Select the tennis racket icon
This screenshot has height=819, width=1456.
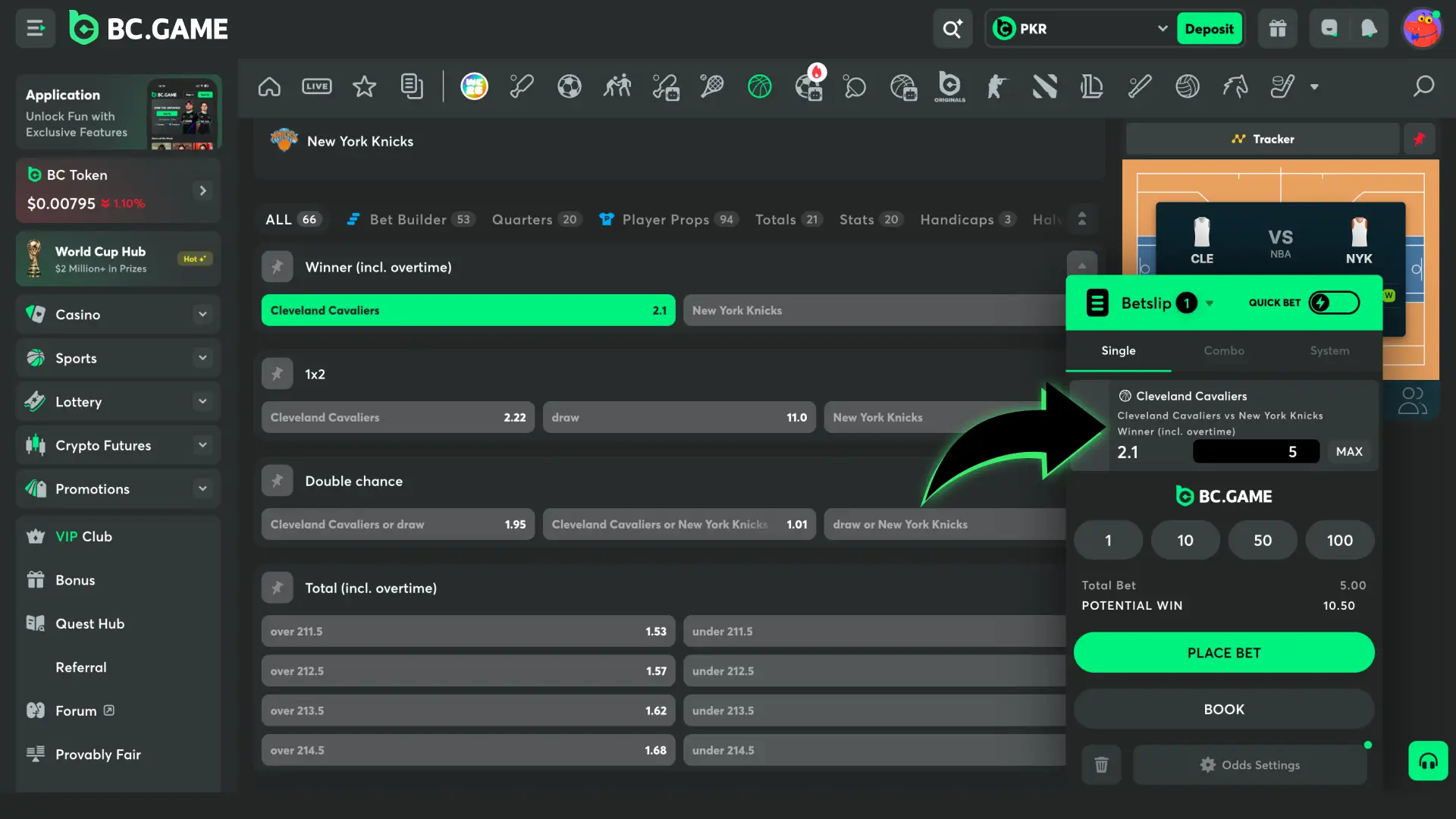(712, 86)
